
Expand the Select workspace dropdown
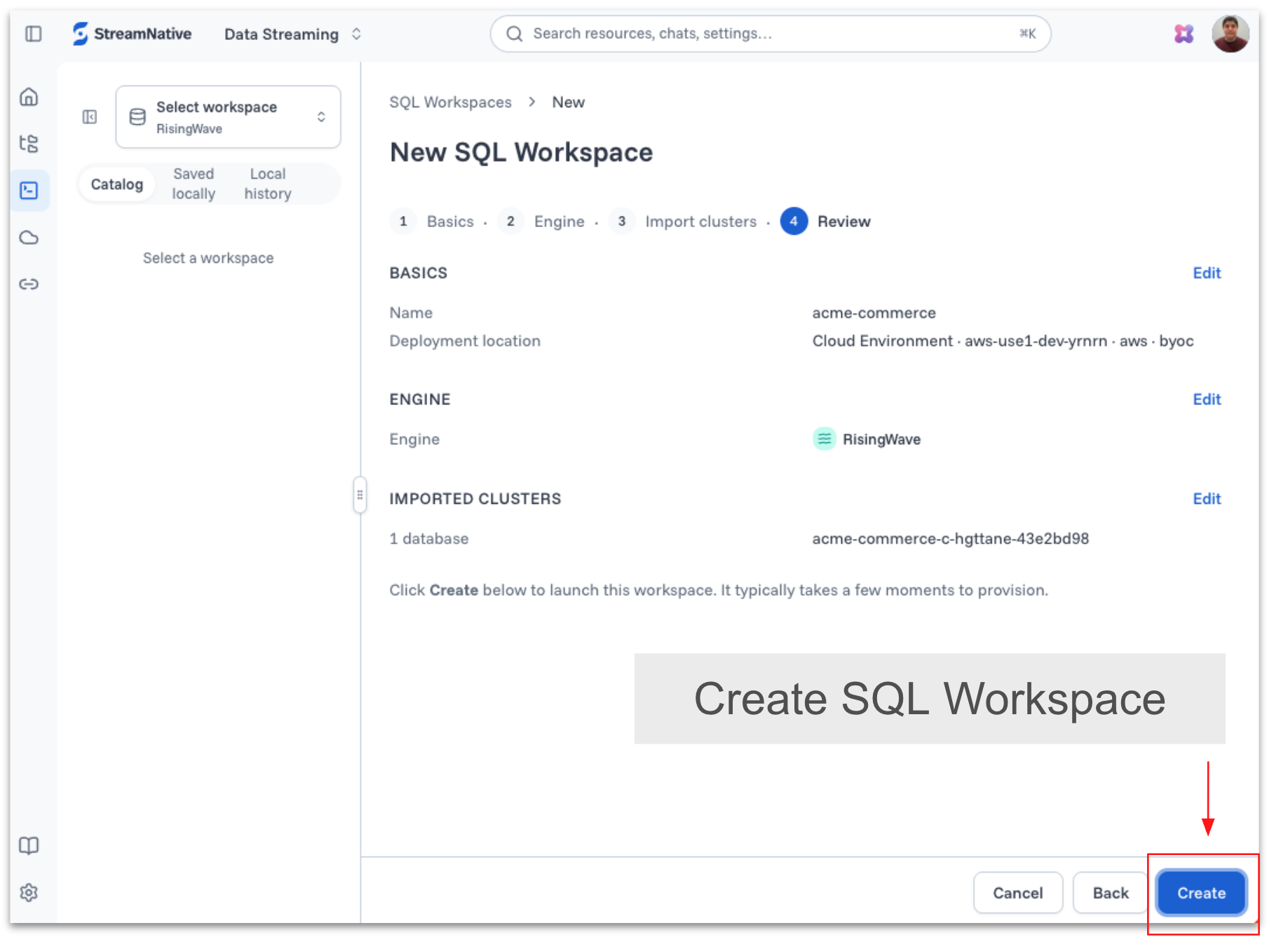(x=228, y=117)
